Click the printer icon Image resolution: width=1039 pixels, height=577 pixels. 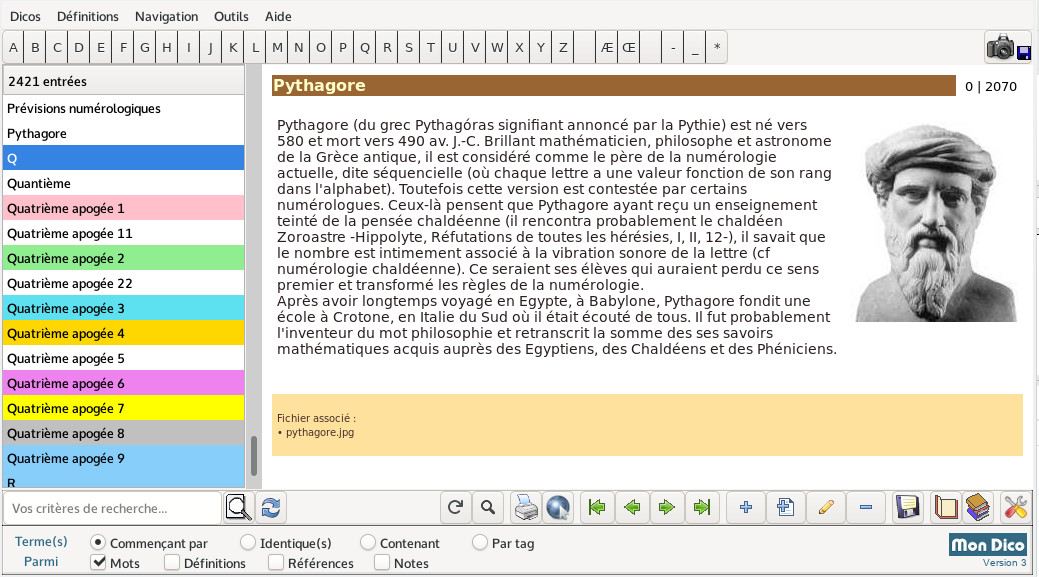(x=525, y=508)
